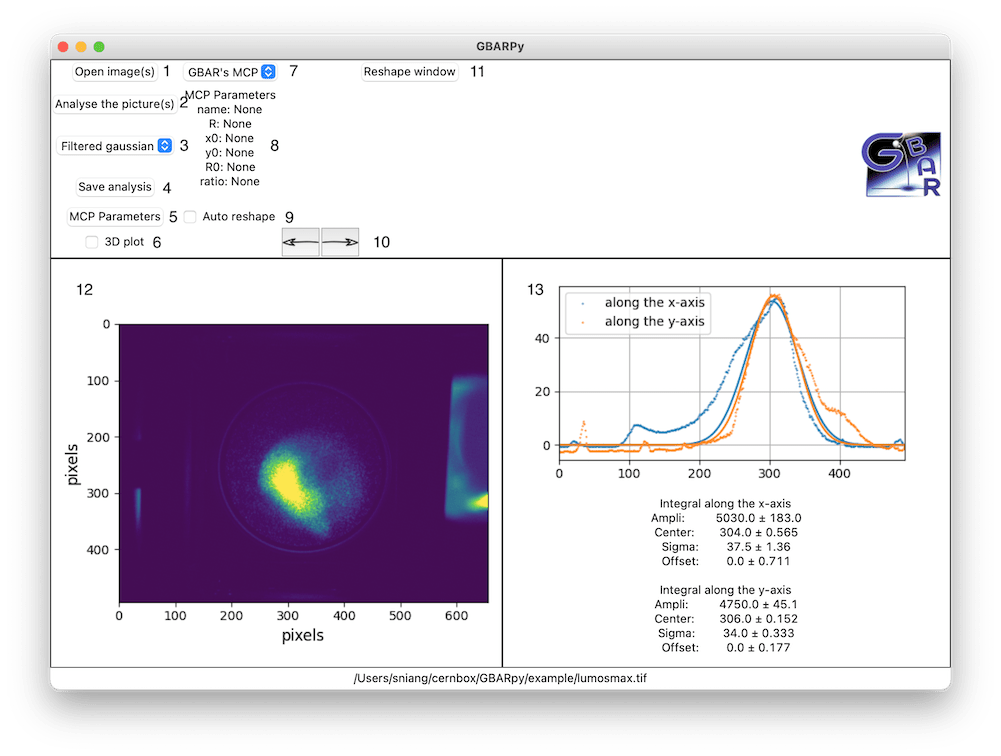Click the 'name: None' parameter text
Image resolution: width=1001 pixels, height=756 pixels.
click(x=230, y=109)
